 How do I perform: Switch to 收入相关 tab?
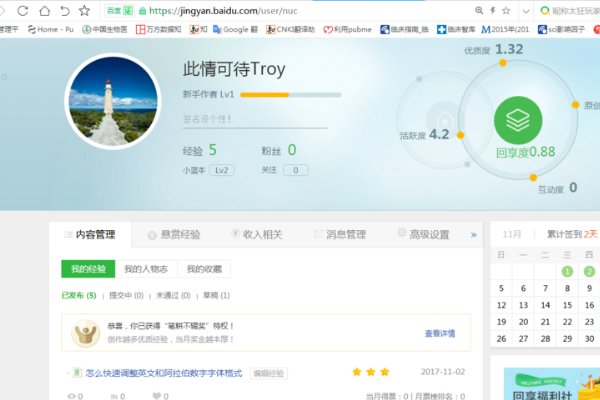point(257,234)
